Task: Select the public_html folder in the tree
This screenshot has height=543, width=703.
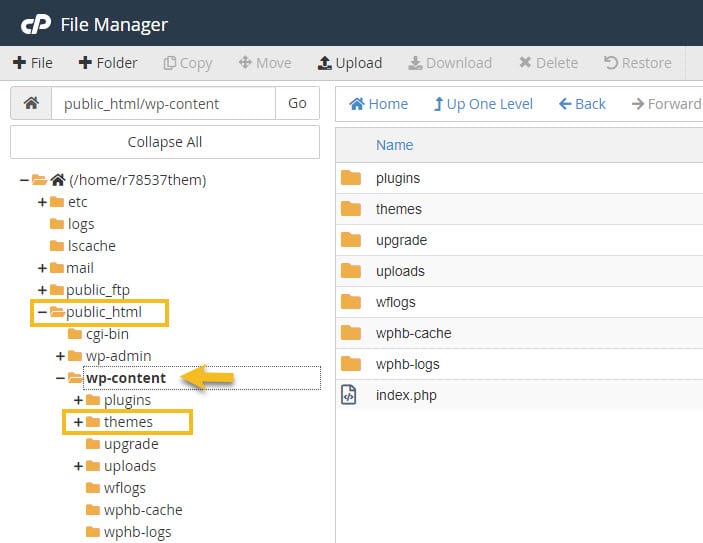Action: pos(104,312)
